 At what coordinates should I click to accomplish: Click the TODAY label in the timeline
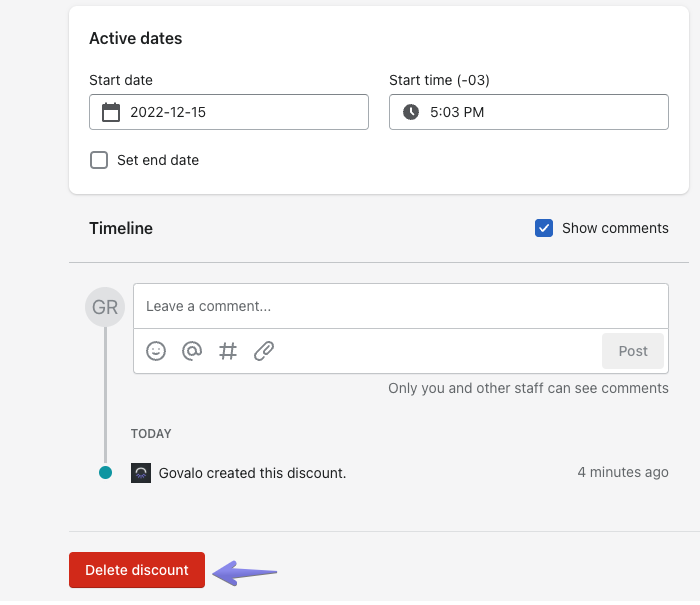(x=151, y=434)
